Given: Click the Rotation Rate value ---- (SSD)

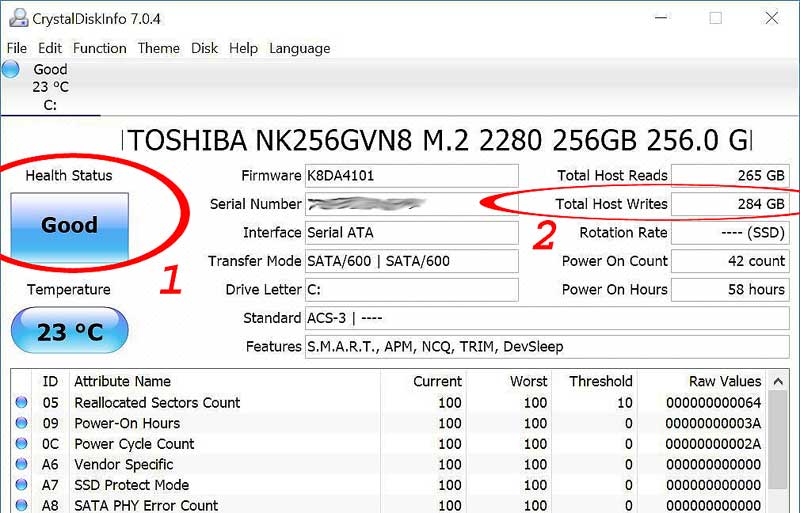Looking at the screenshot, I should coord(730,233).
